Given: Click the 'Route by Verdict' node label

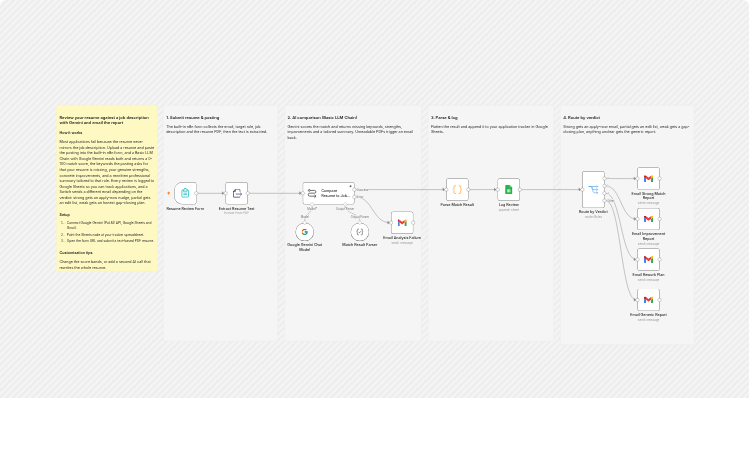Looking at the screenshot, I should click(593, 212).
